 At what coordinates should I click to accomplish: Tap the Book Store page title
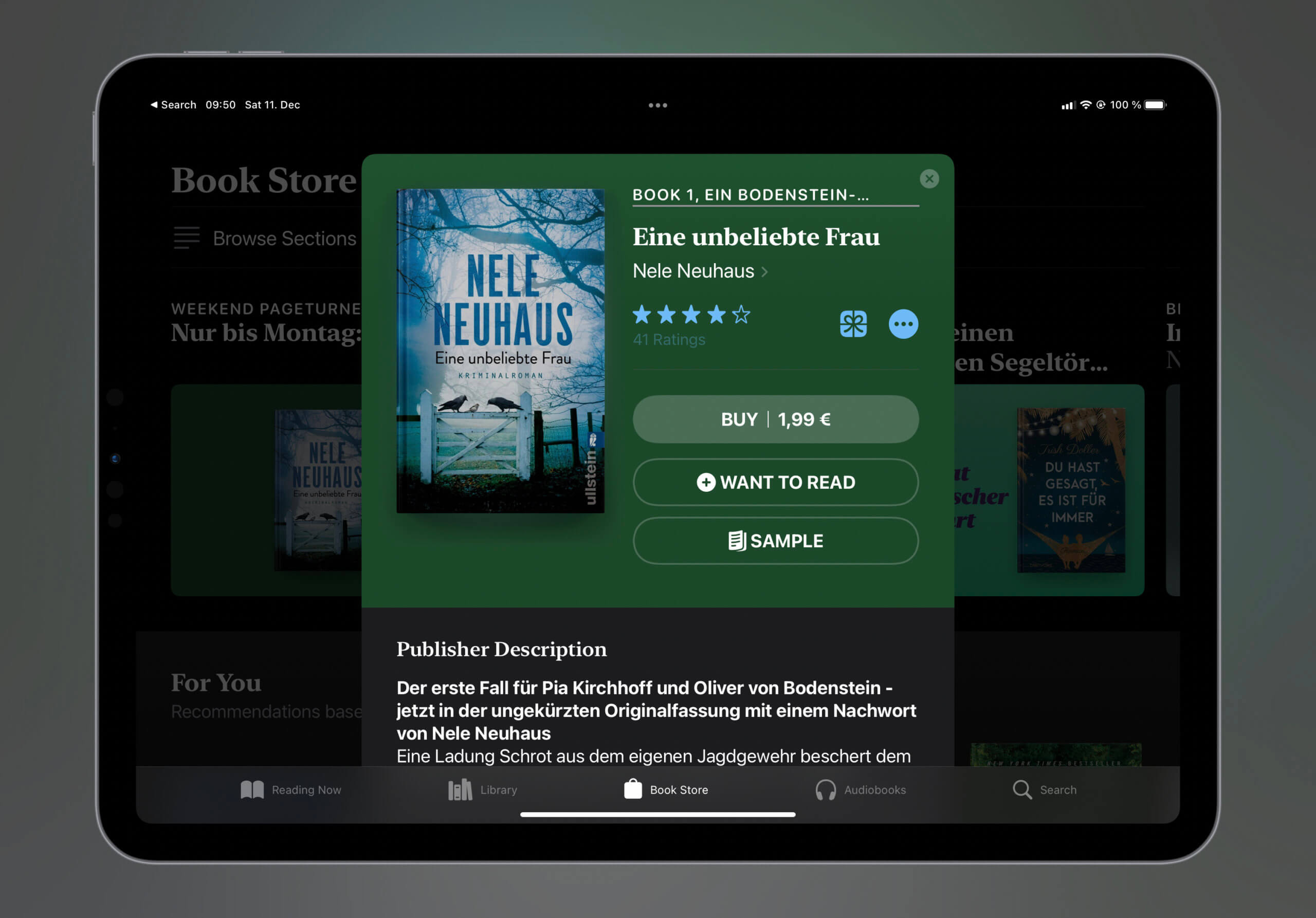coord(264,180)
